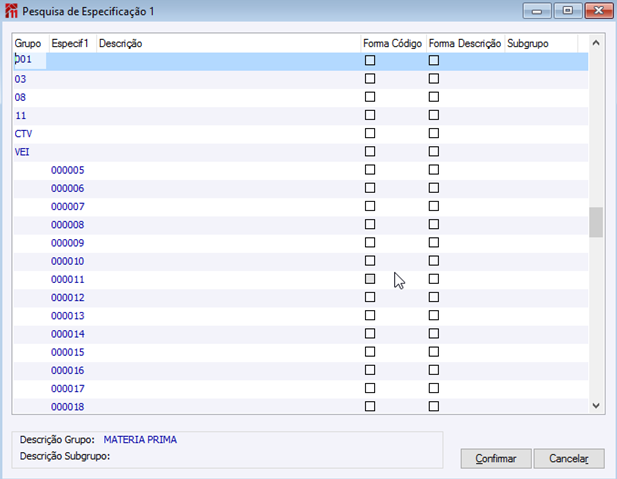Select specification 000014

(x=68, y=334)
